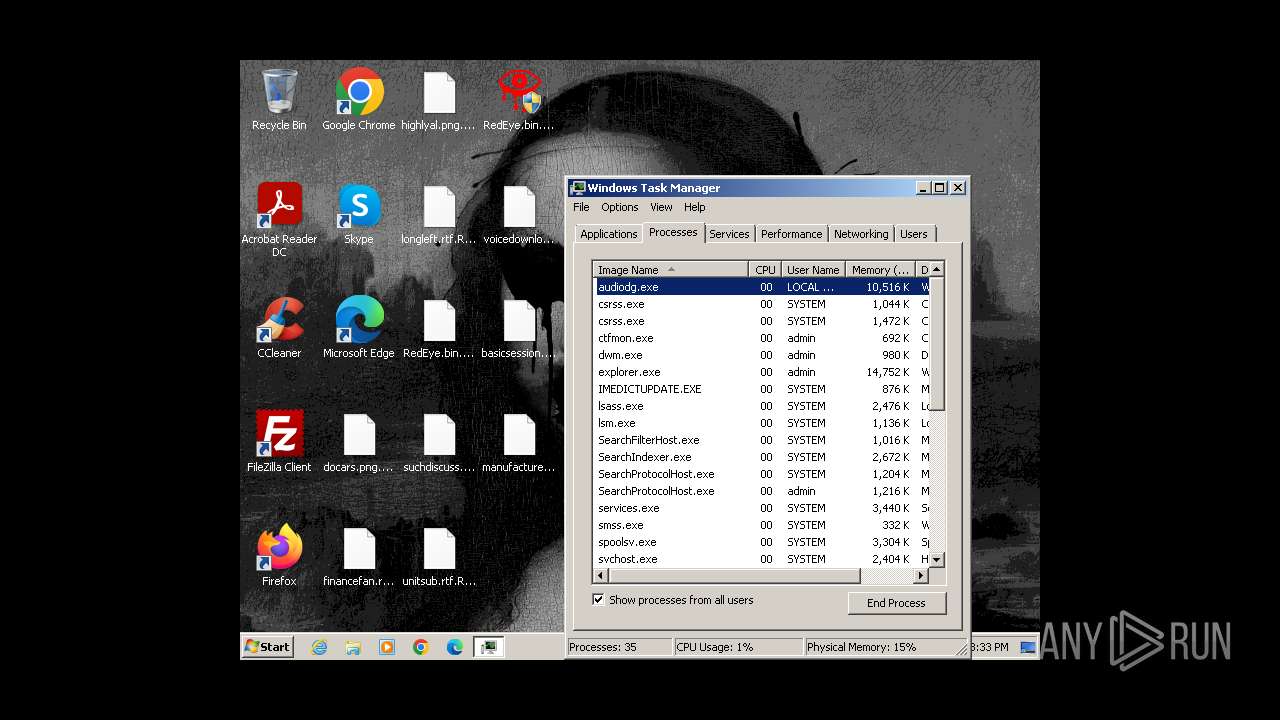Screen dimensions: 1280x720
Task: Open Chrome from the taskbar
Action: pos(421,647)
